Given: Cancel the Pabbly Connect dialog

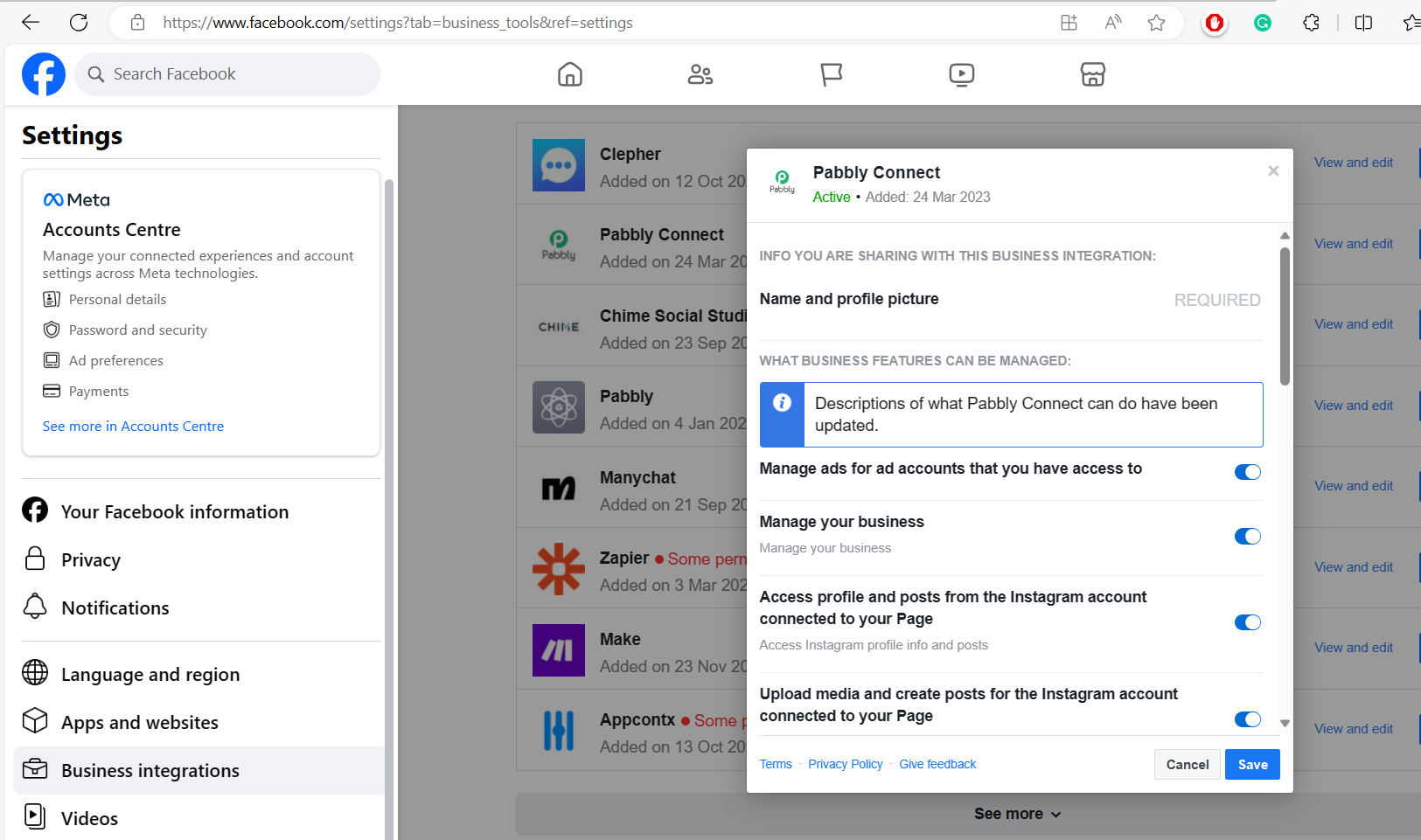Looking at the screenshot, I should pos(1187,765).
